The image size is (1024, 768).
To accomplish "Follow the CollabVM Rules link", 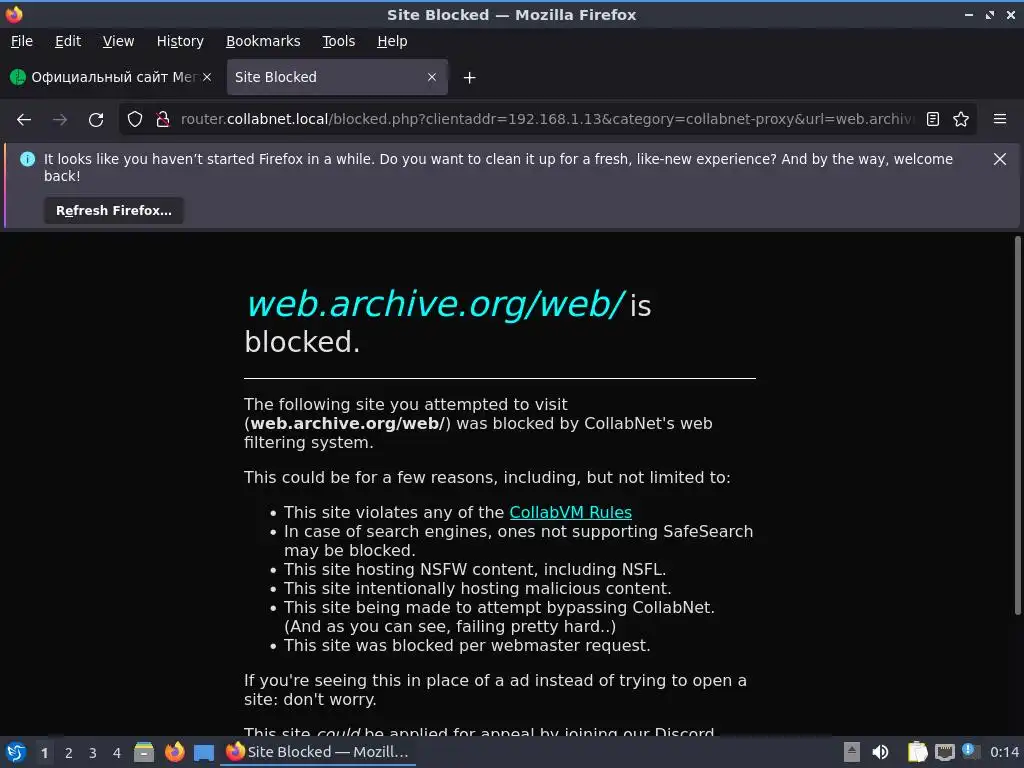I will (x=570, y=513).
